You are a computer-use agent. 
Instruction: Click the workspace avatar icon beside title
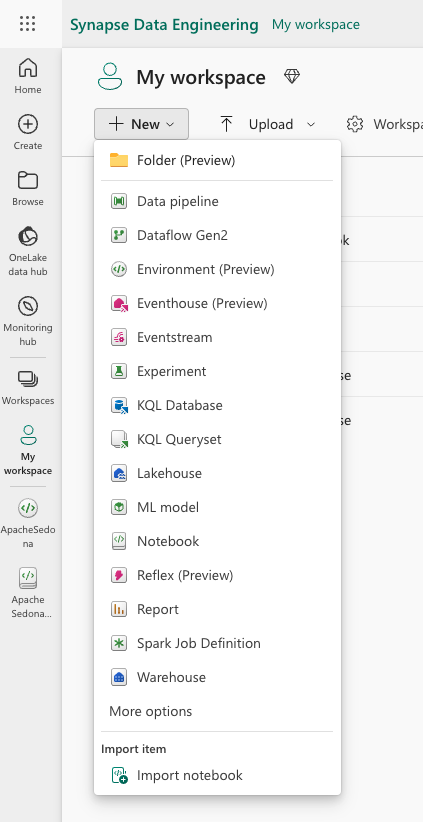tap(110, 76)
